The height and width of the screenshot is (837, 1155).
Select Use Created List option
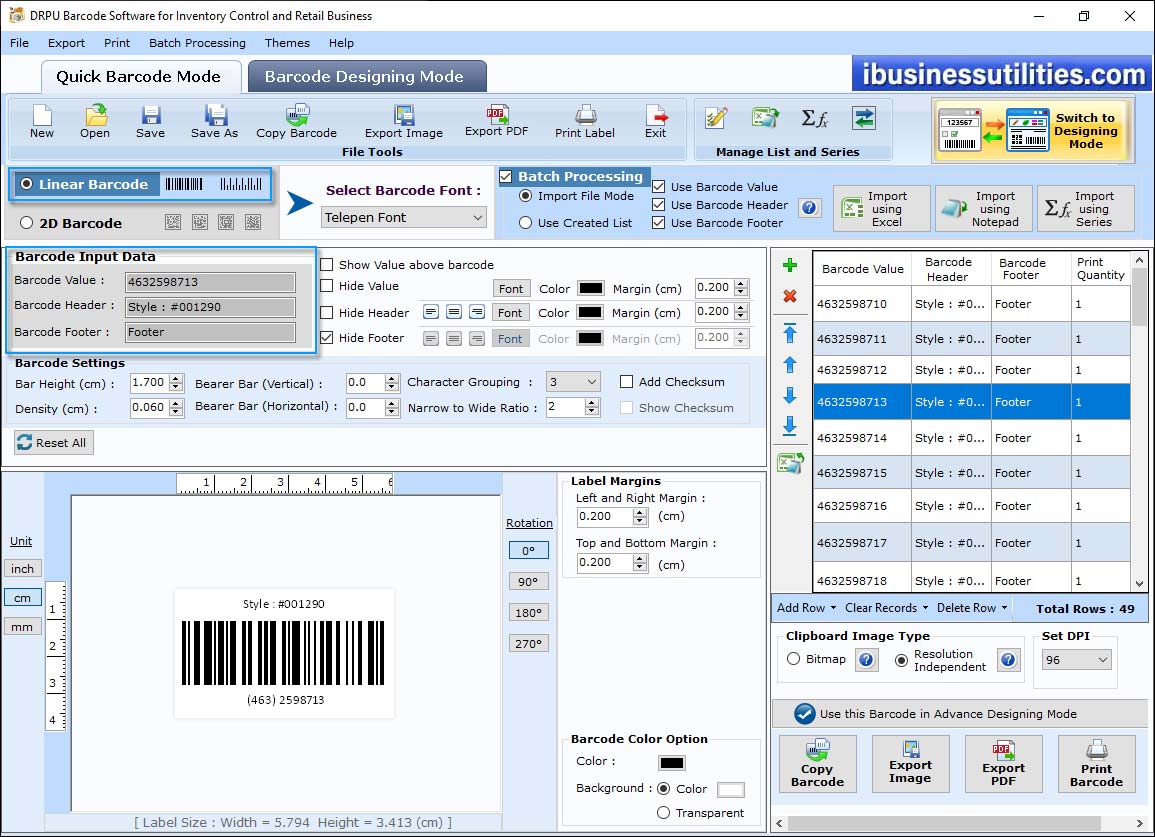click(x=525, y=223)
